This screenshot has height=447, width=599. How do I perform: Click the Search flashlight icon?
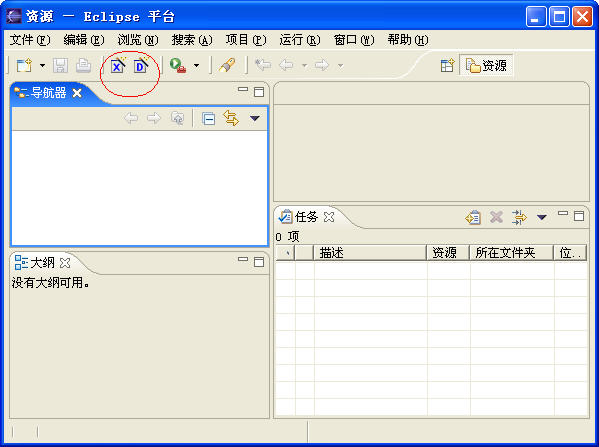227,65
